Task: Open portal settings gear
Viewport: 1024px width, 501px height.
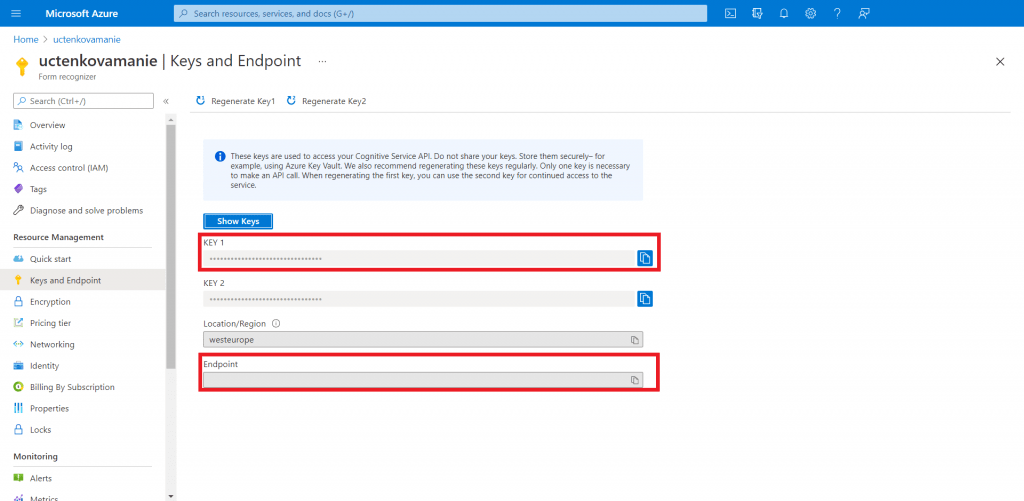Action: 810,13
